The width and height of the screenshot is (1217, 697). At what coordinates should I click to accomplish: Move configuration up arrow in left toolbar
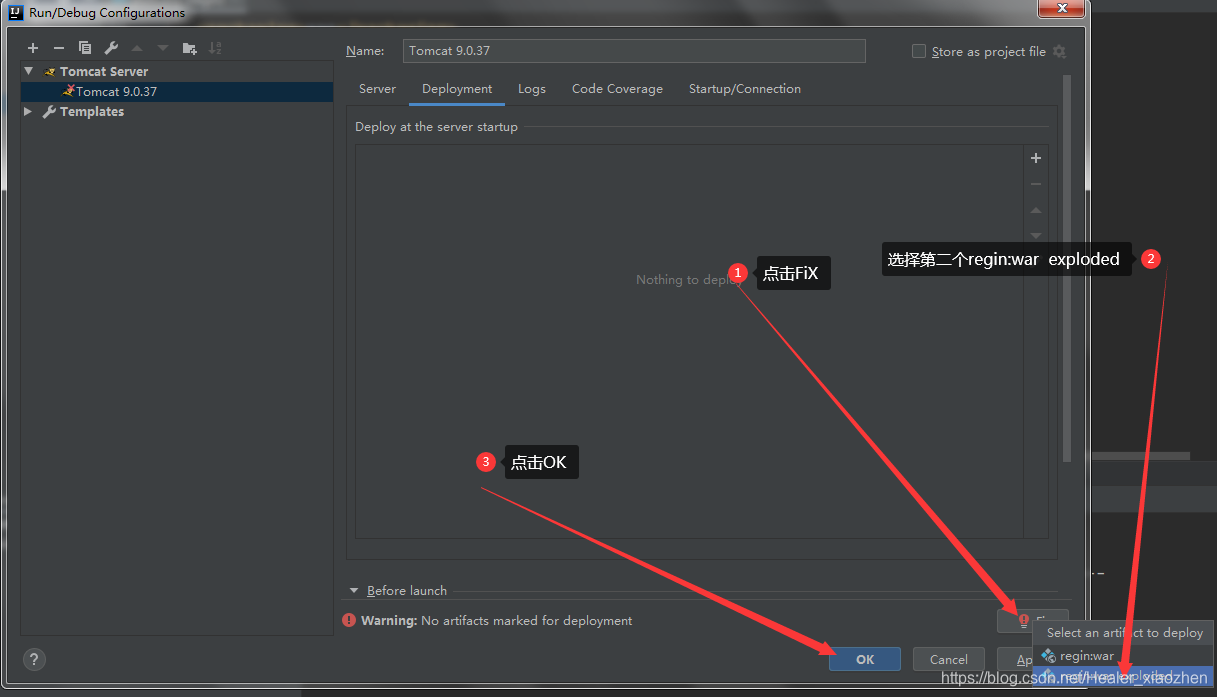click(137, 48)
